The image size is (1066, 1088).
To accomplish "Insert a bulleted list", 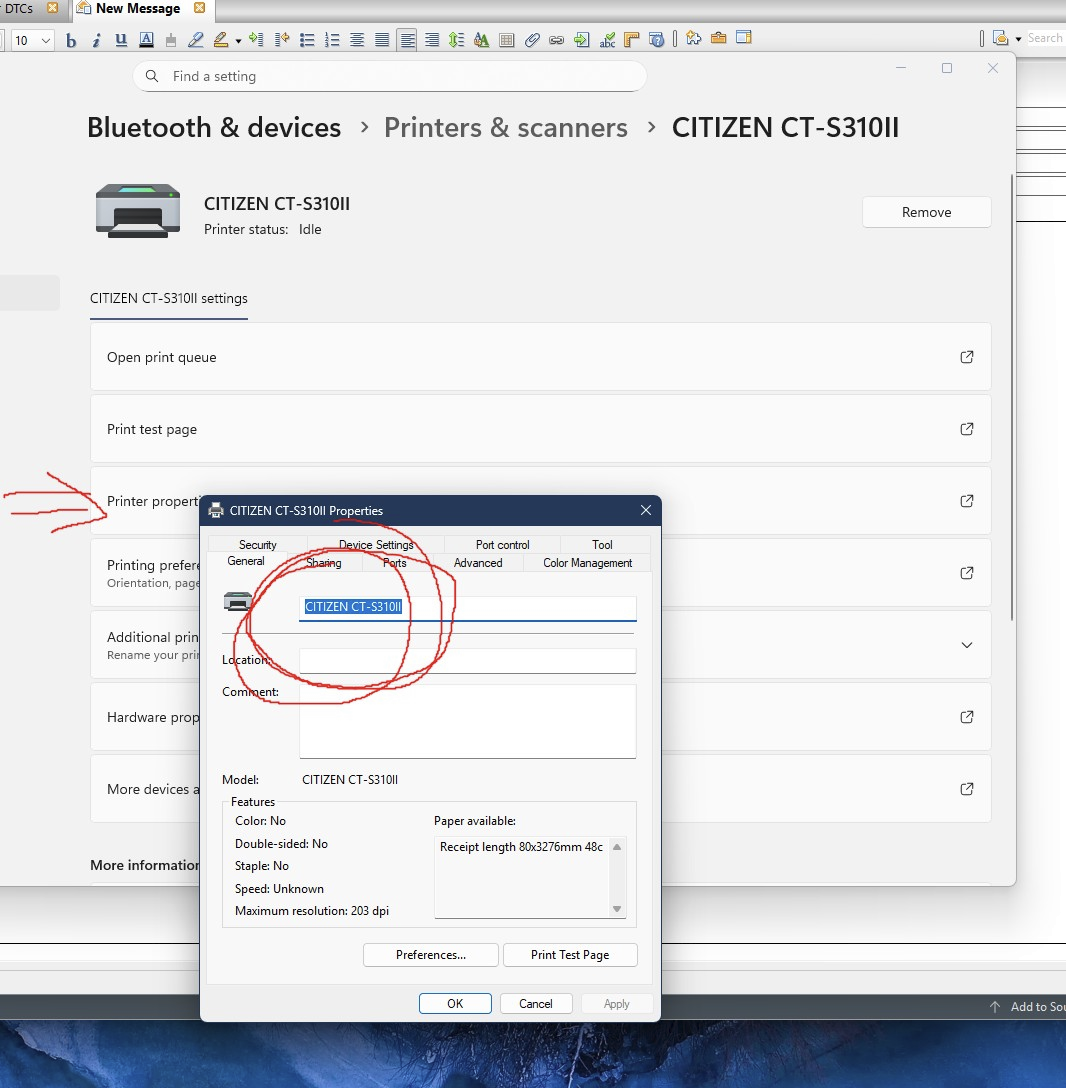I will pos(307,40).
